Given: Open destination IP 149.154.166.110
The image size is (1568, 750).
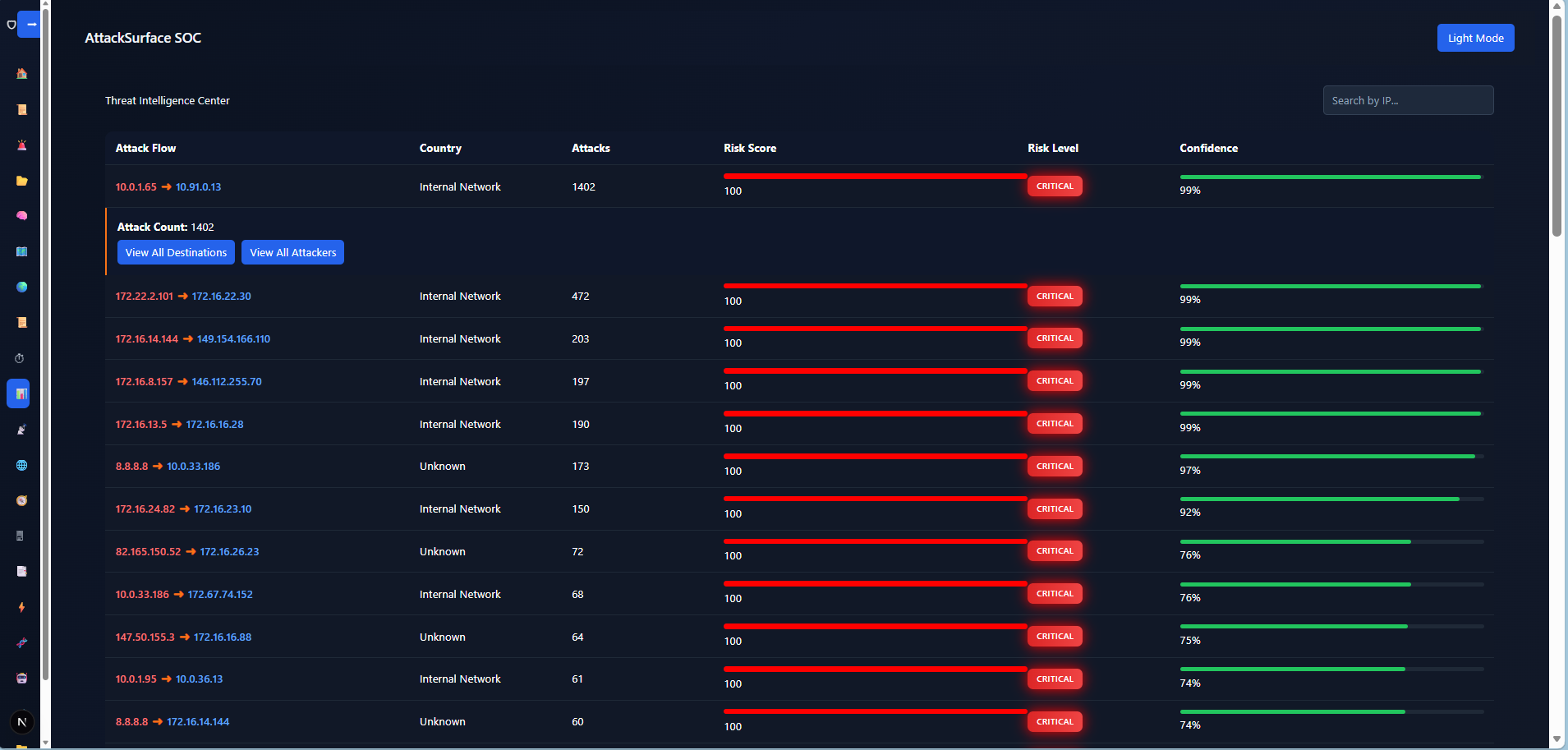Looking at the screenshot, I should pyautogui.click(x=233, y=339).
